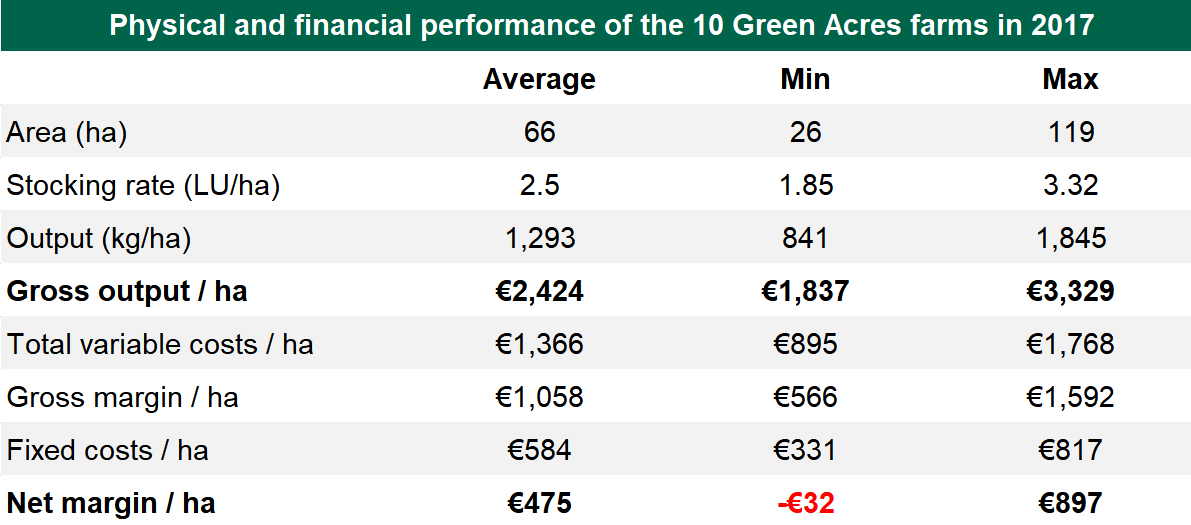Viewport: 1191px width, 525px height.
Task: Click the max fixed costs €817
Action: (x=1070, y=451)
